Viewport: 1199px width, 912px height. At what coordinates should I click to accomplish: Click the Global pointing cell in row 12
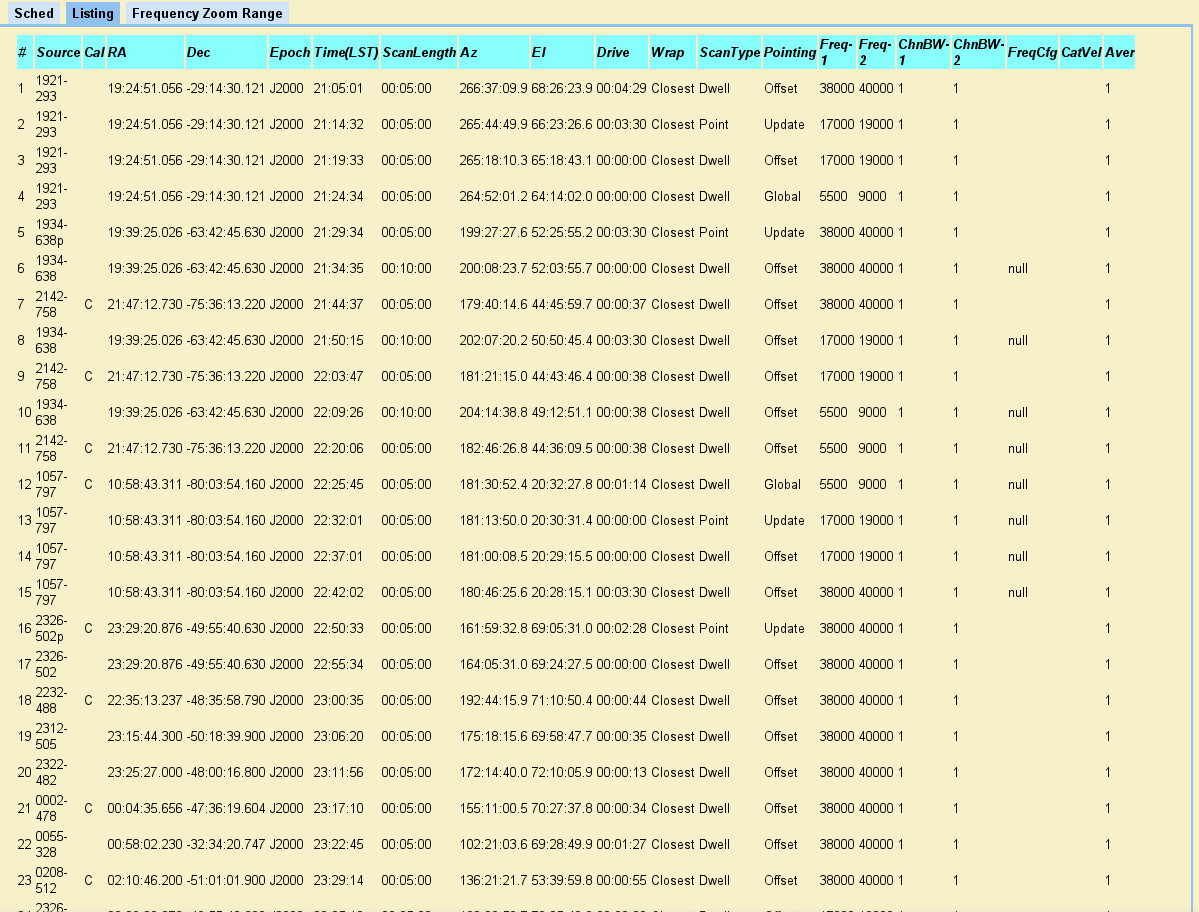(x=782, y=484)
